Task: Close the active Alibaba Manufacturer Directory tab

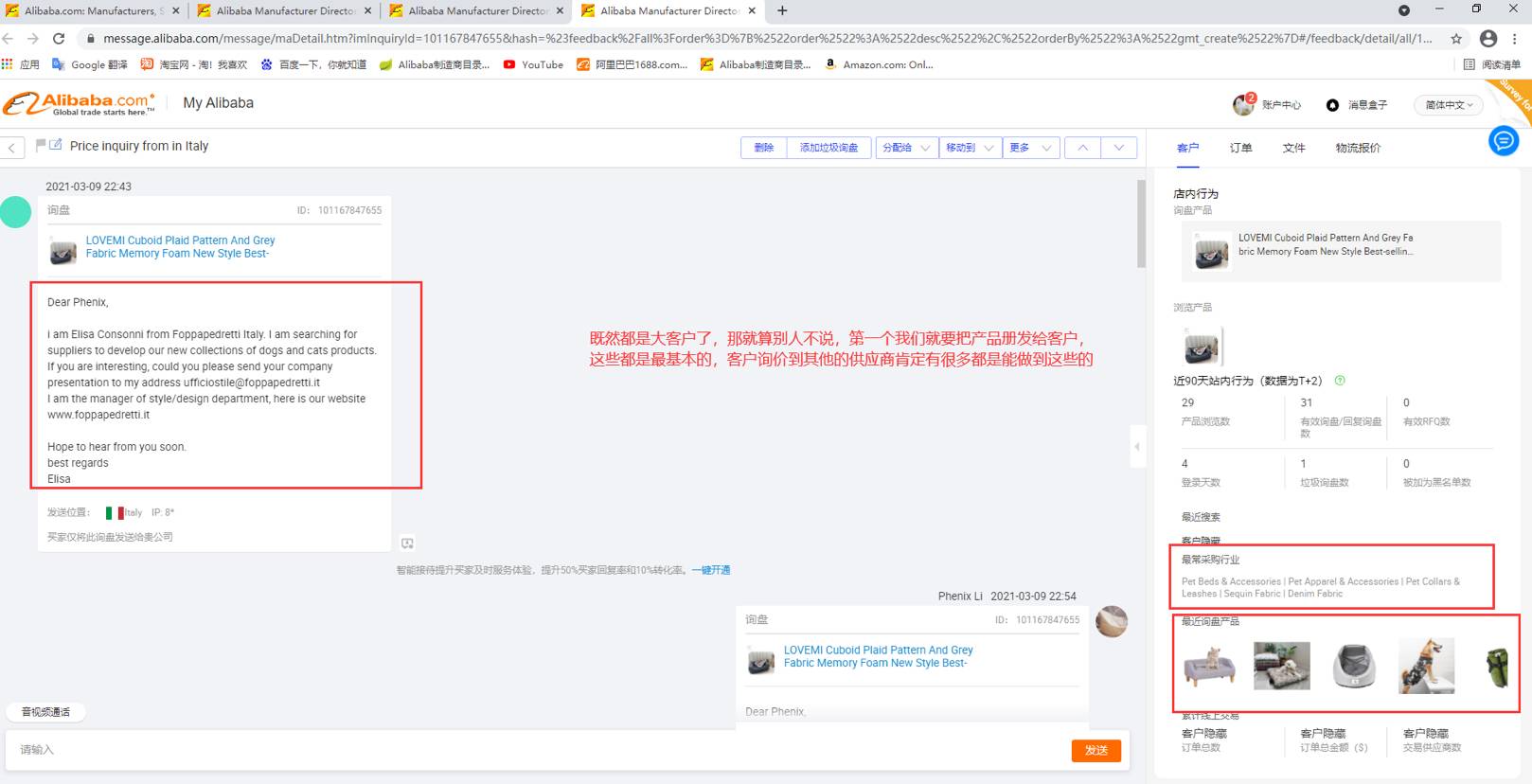Action: 752,10
